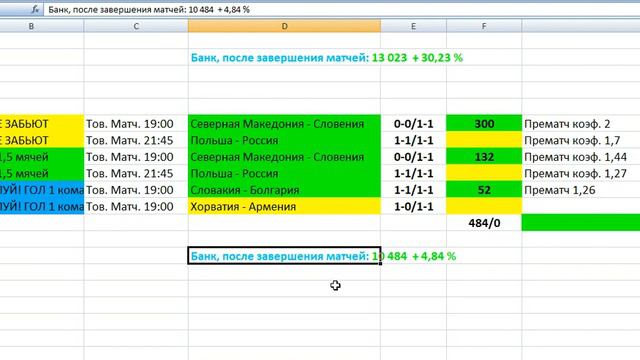Click the first 'Польша - Россия' cell

point(284,140)
